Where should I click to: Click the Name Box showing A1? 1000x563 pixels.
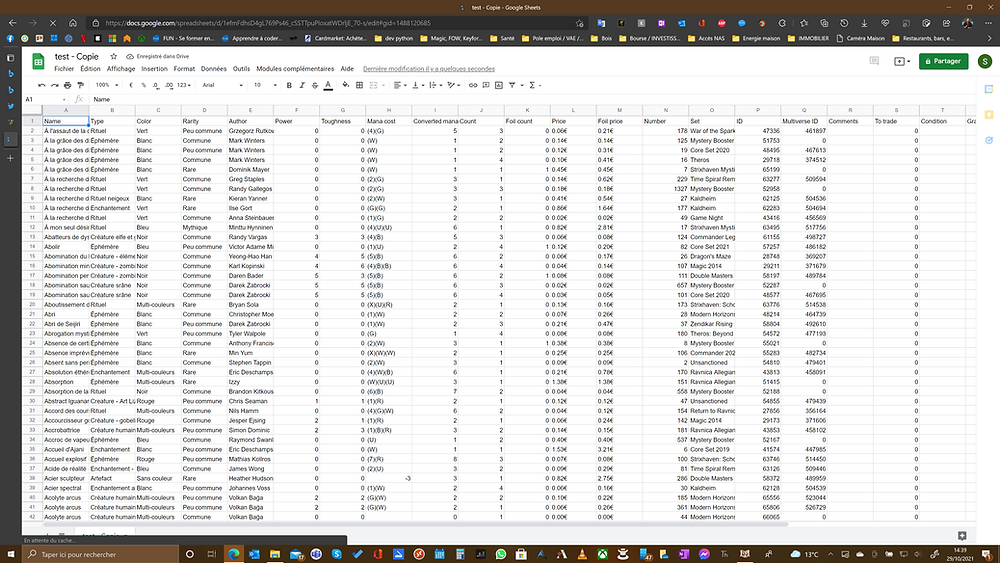tap(45, 99)
